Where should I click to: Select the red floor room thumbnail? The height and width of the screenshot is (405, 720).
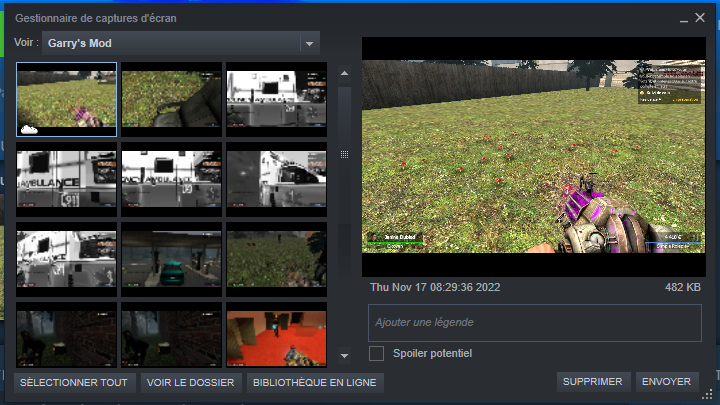point(276,334)
